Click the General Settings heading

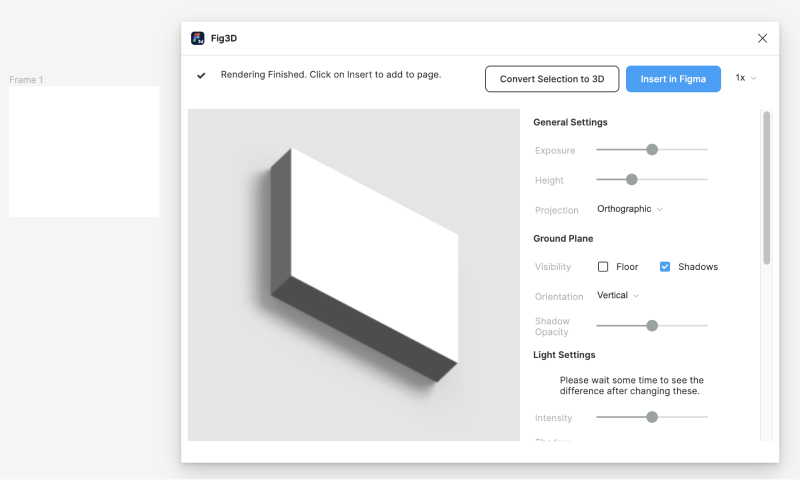click(570, 122)
